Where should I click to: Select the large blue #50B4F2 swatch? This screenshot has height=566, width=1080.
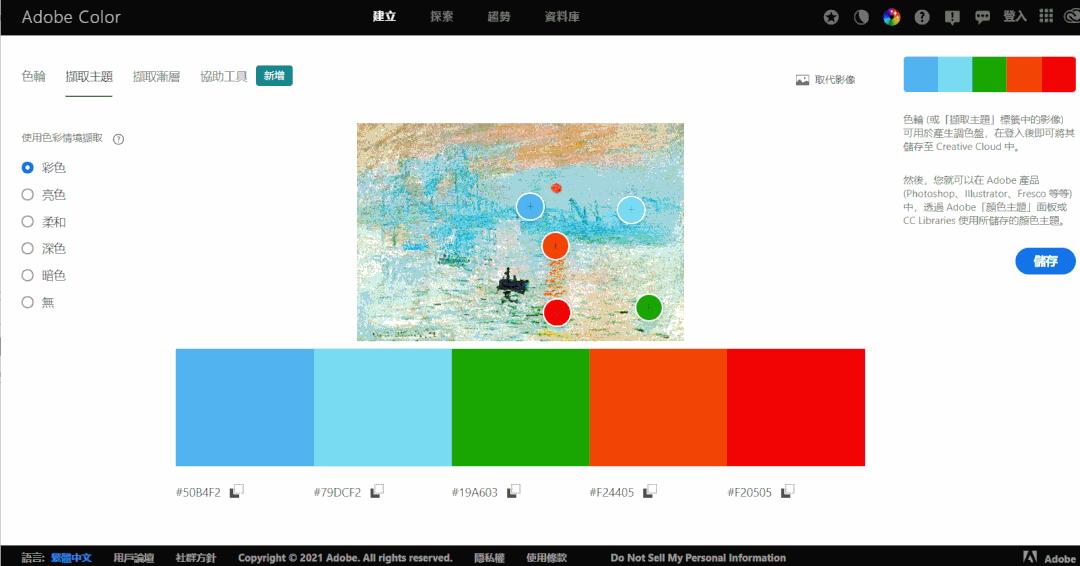click(x=245, y=407)
